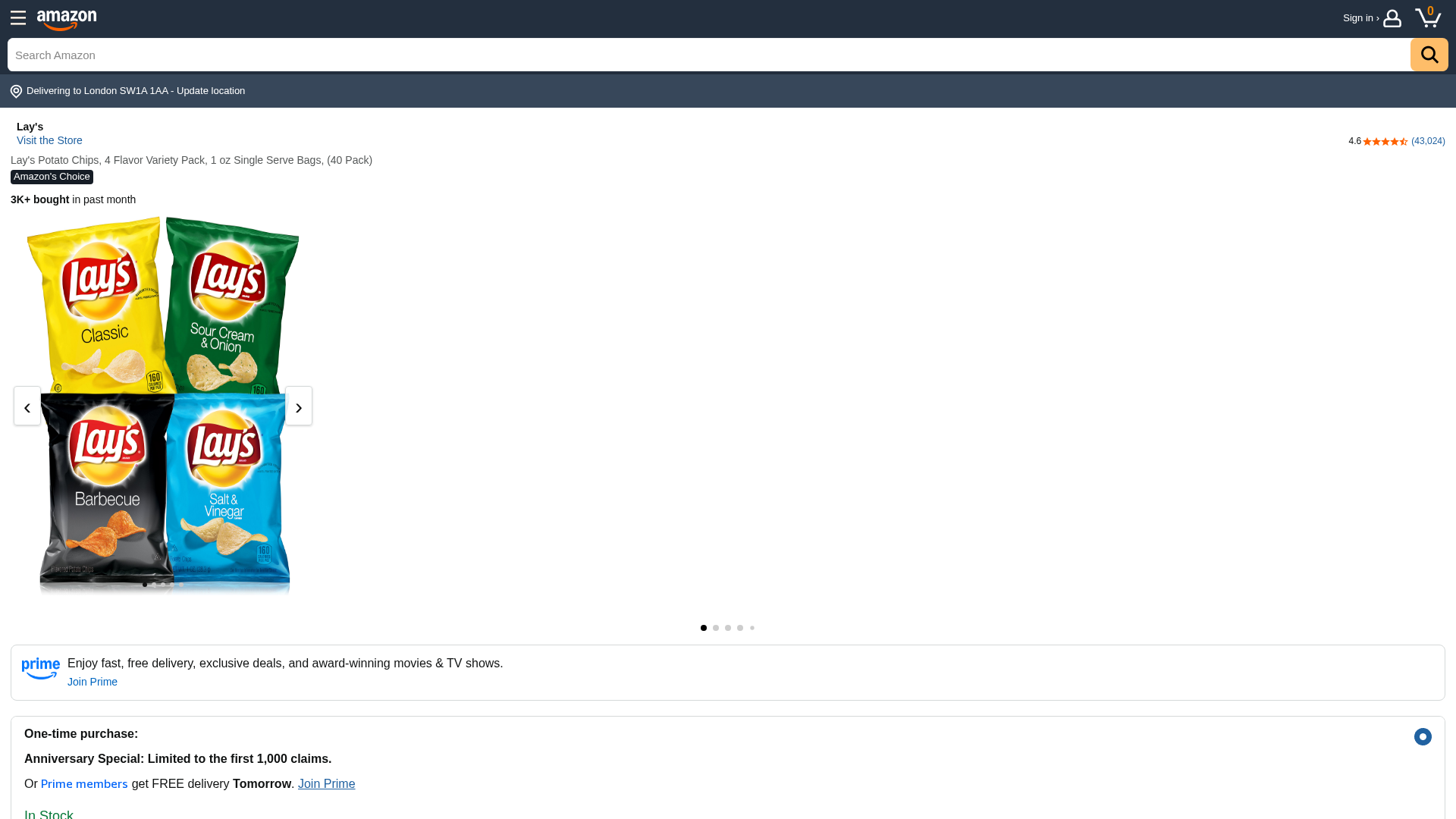
Task: Focus the Search Amazon field
Action: [x=709, y=55]
